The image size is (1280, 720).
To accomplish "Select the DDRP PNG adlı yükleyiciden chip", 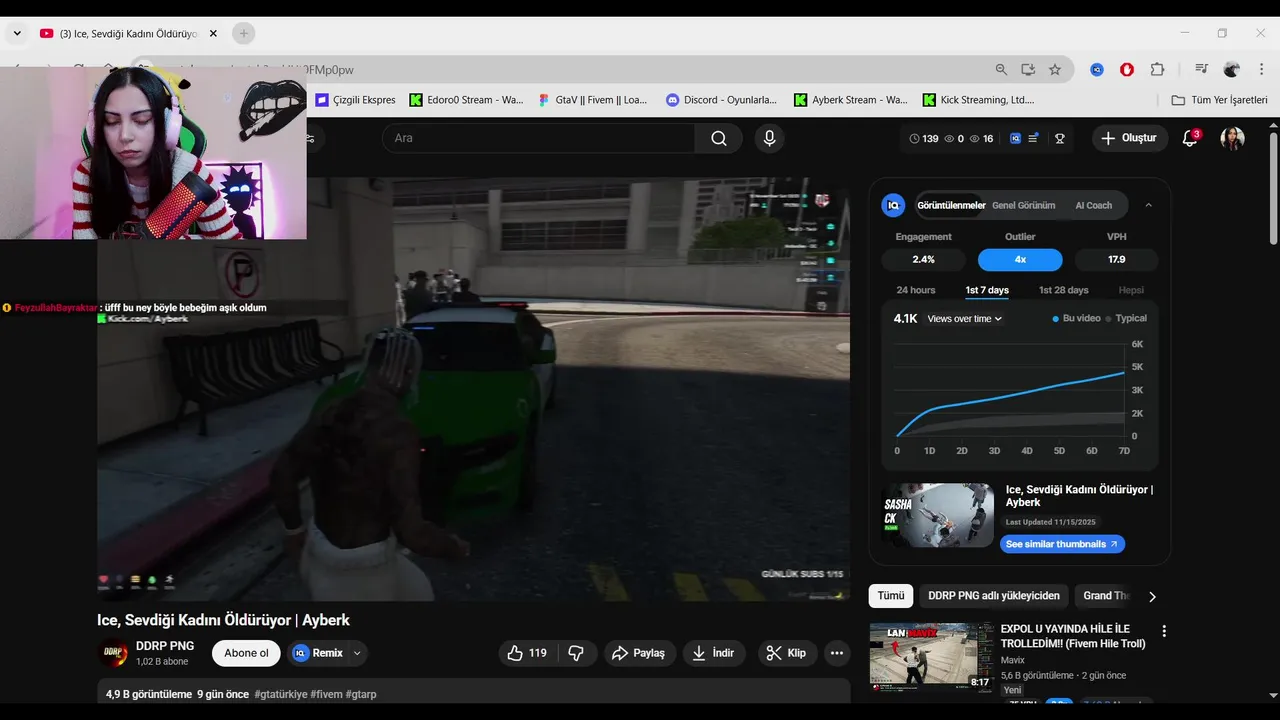I will (994, 596).
